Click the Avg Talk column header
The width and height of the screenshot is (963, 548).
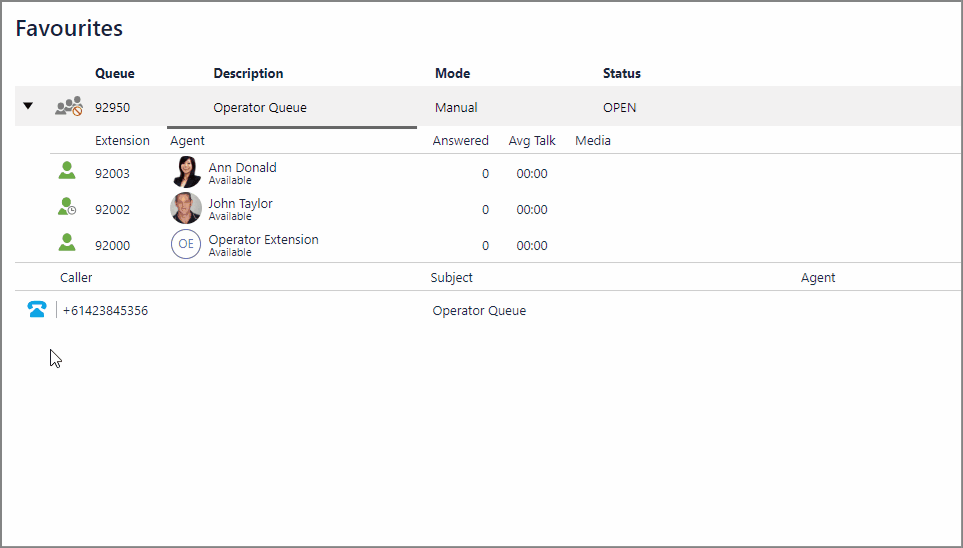[x=532, y=141]
